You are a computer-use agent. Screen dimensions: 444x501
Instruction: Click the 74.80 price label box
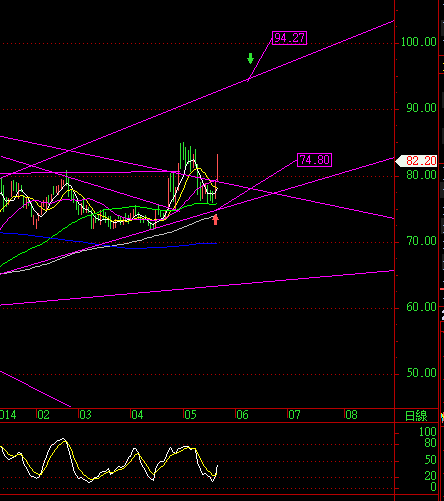click(x=314, y=160)
